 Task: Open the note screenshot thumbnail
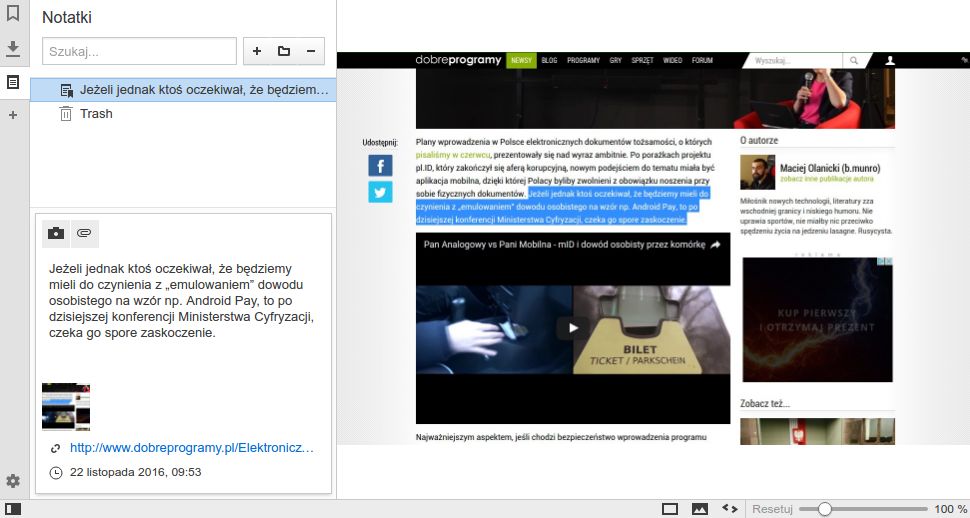(66, 407)
